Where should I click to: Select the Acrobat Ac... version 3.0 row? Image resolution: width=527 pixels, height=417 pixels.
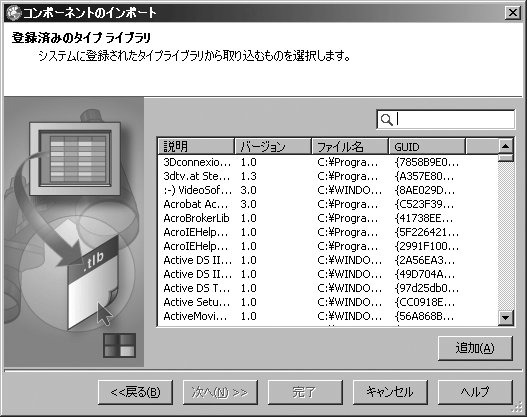point(328,204)
